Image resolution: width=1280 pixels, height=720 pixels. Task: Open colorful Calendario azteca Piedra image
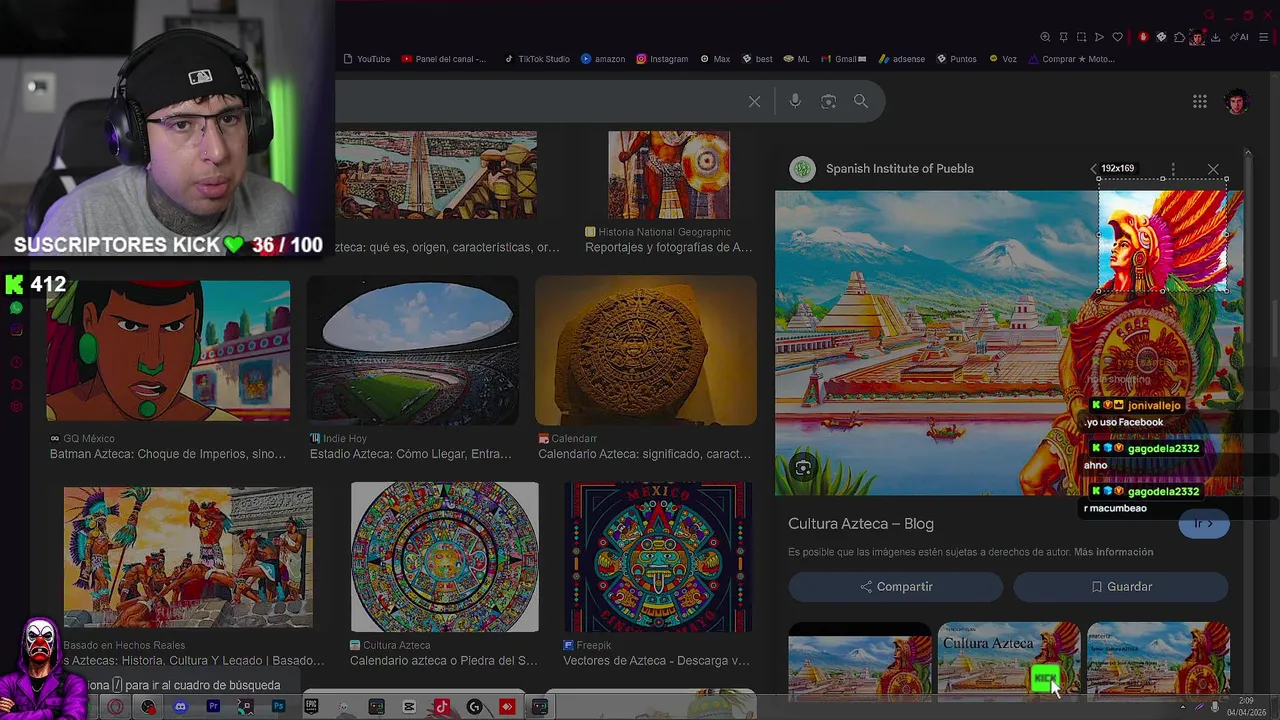445,557
